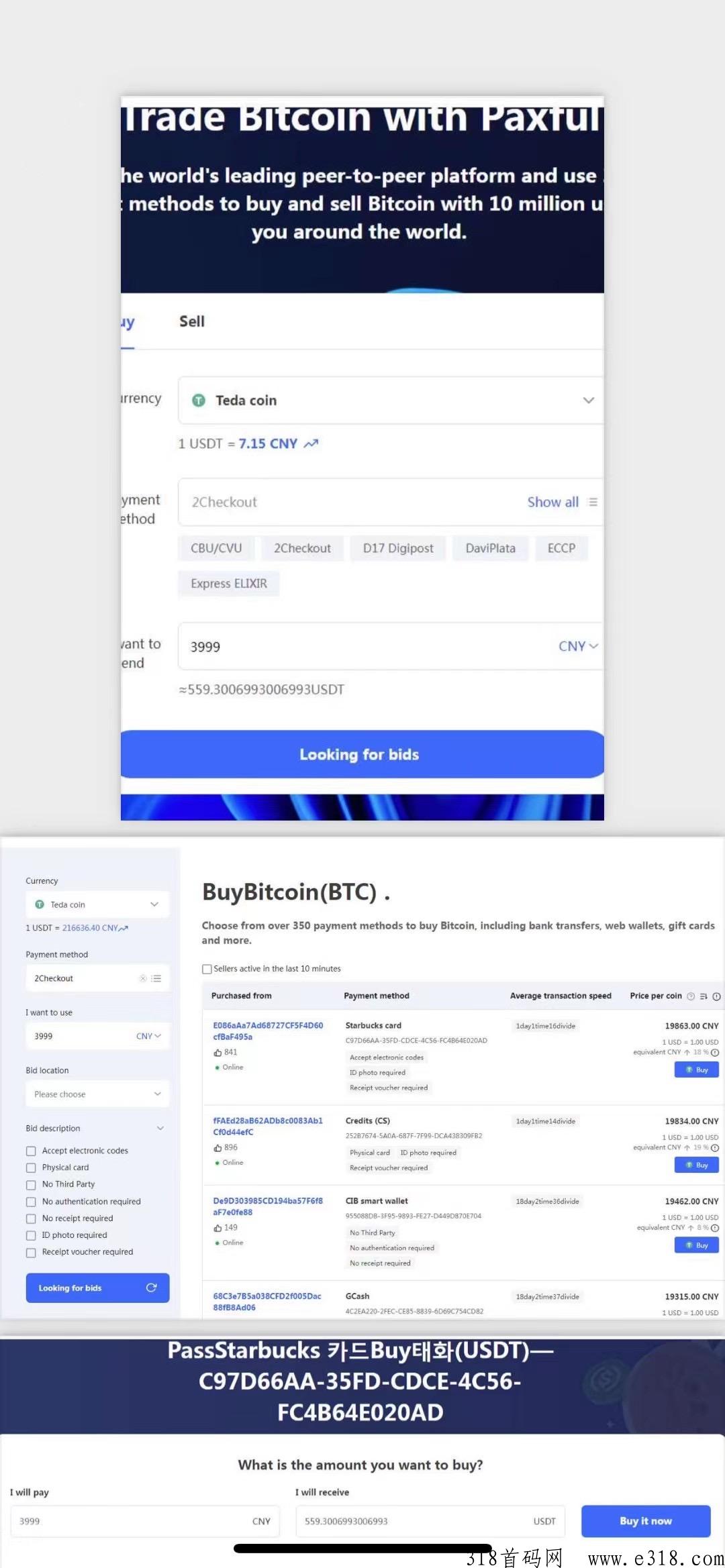This screenshot has width=725, height=1568.
Task: Select the DaviPlata payment chip
Action: [491, 548]
